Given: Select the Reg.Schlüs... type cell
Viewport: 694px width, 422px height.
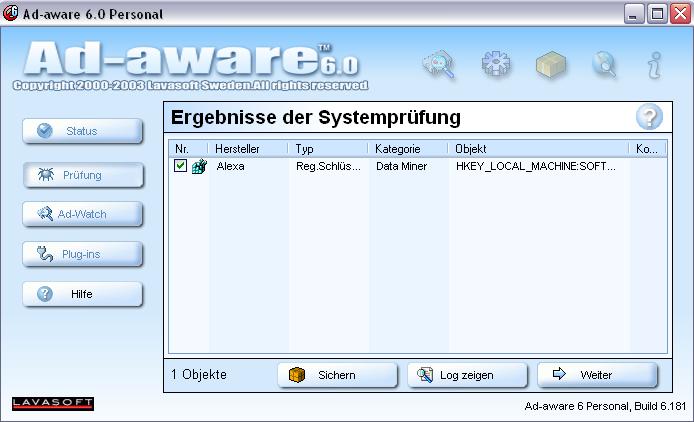Looking at the screenshot, I should click(328, 166).
